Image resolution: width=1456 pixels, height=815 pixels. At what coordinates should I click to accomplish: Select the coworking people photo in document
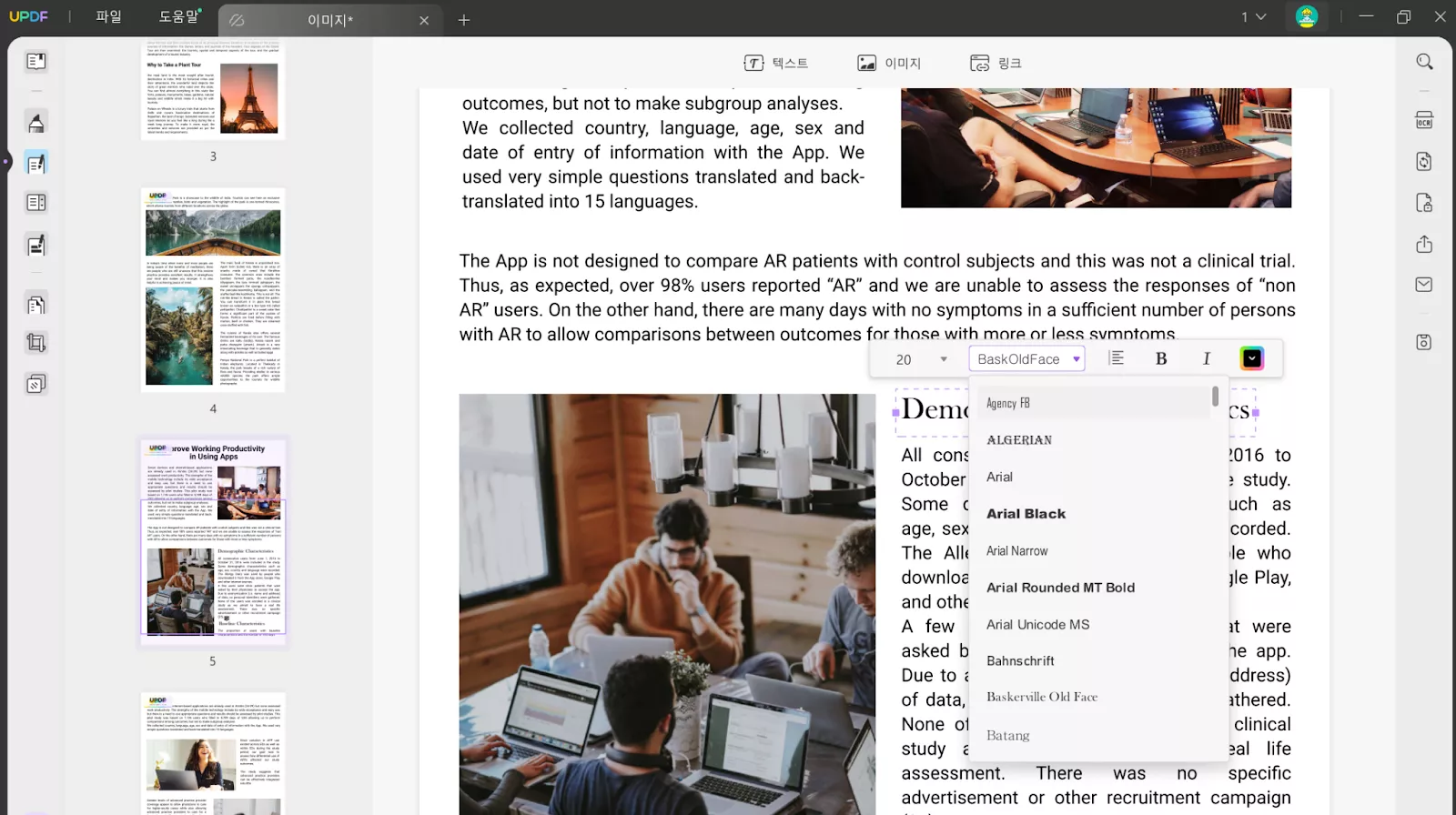coord(667,604)
